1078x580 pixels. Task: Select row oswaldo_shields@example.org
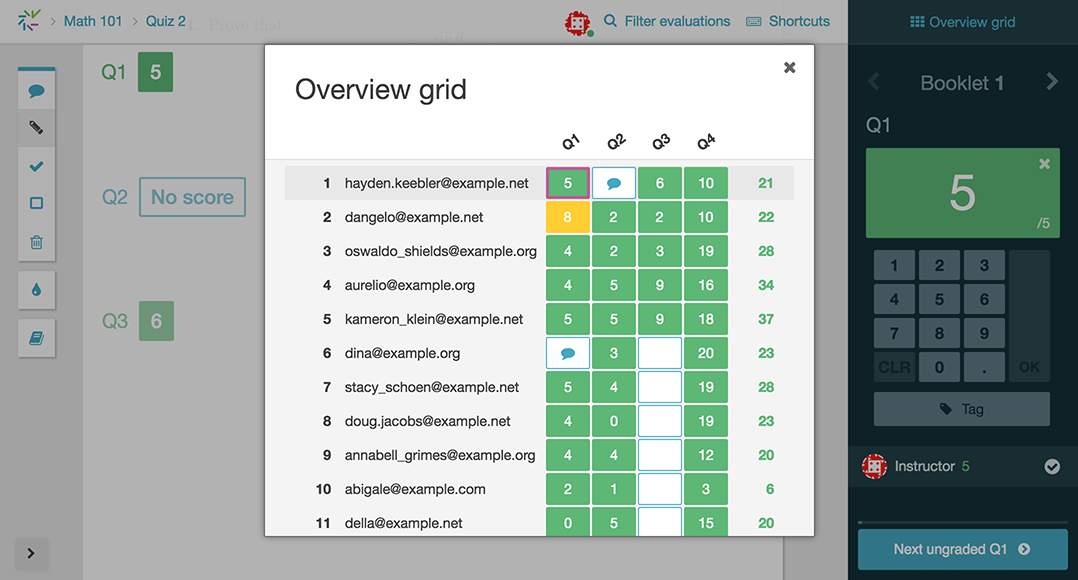540,251
